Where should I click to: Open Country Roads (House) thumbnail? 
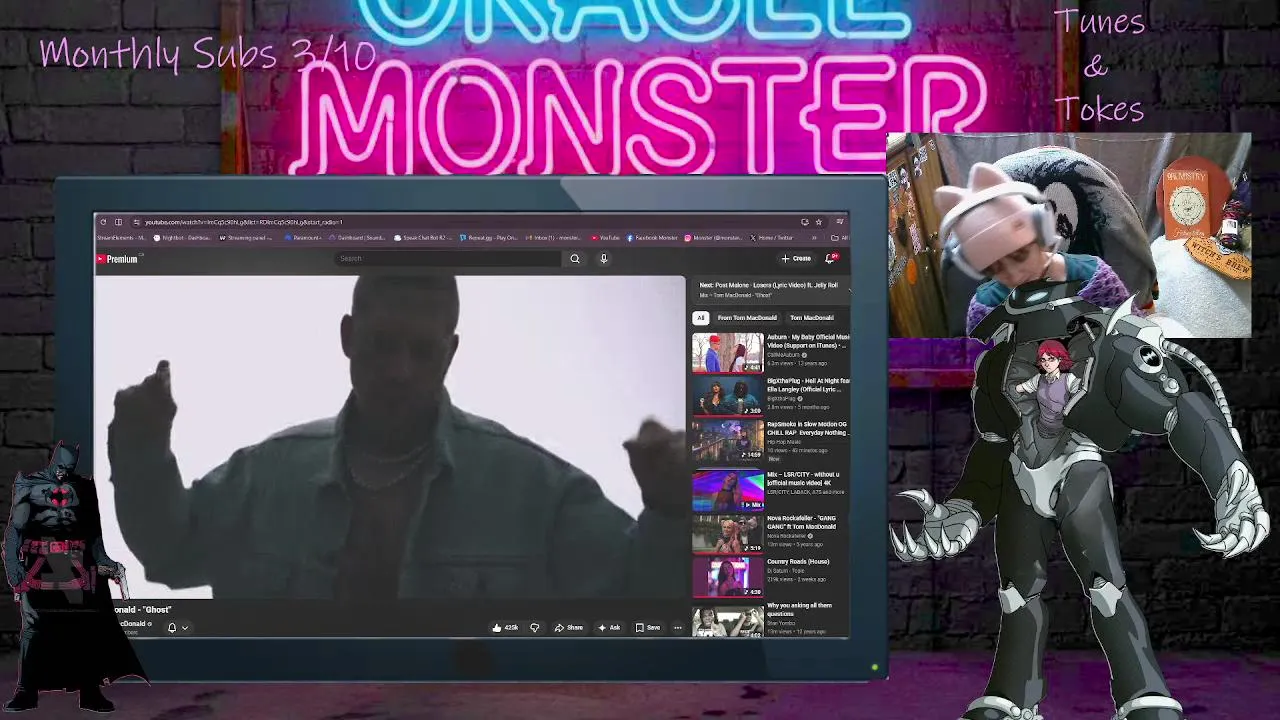tap(727, 578)
